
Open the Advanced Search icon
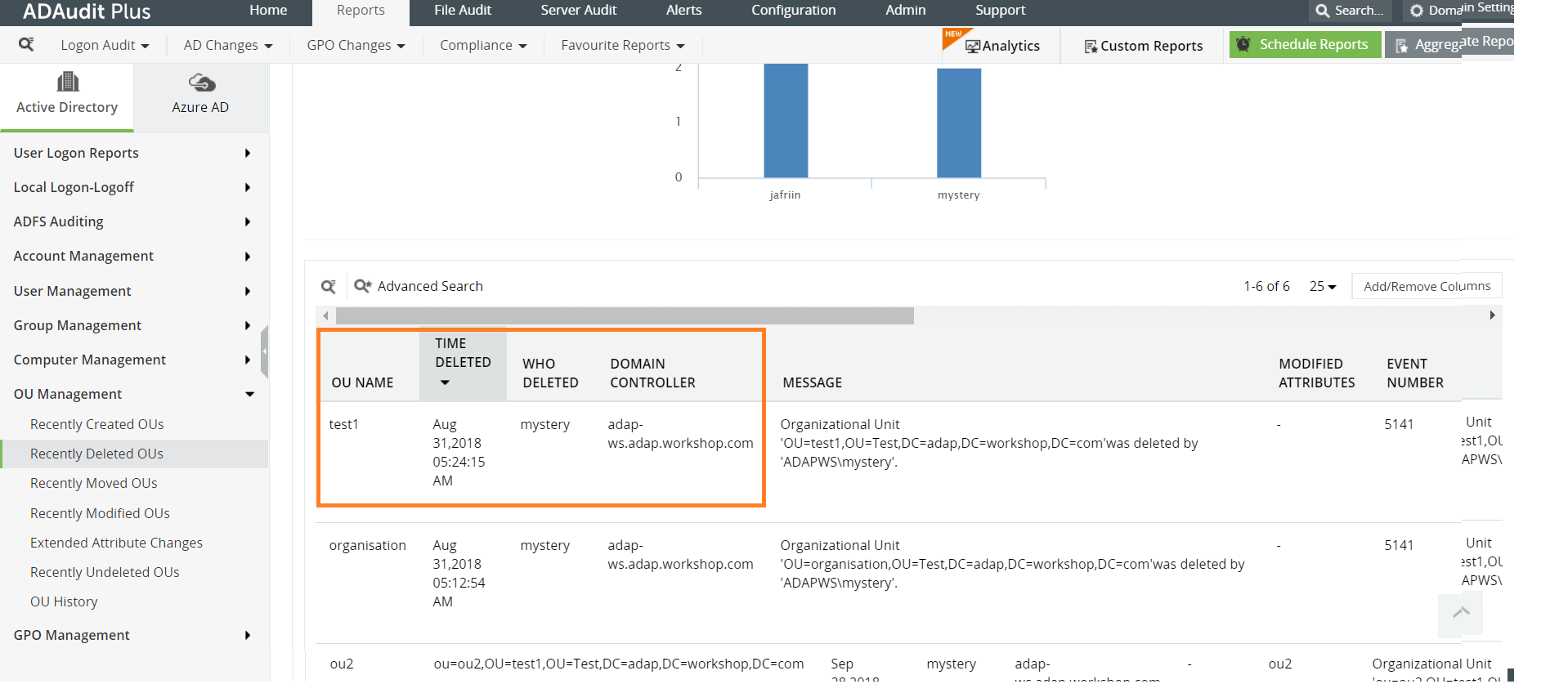pos(362,286)
